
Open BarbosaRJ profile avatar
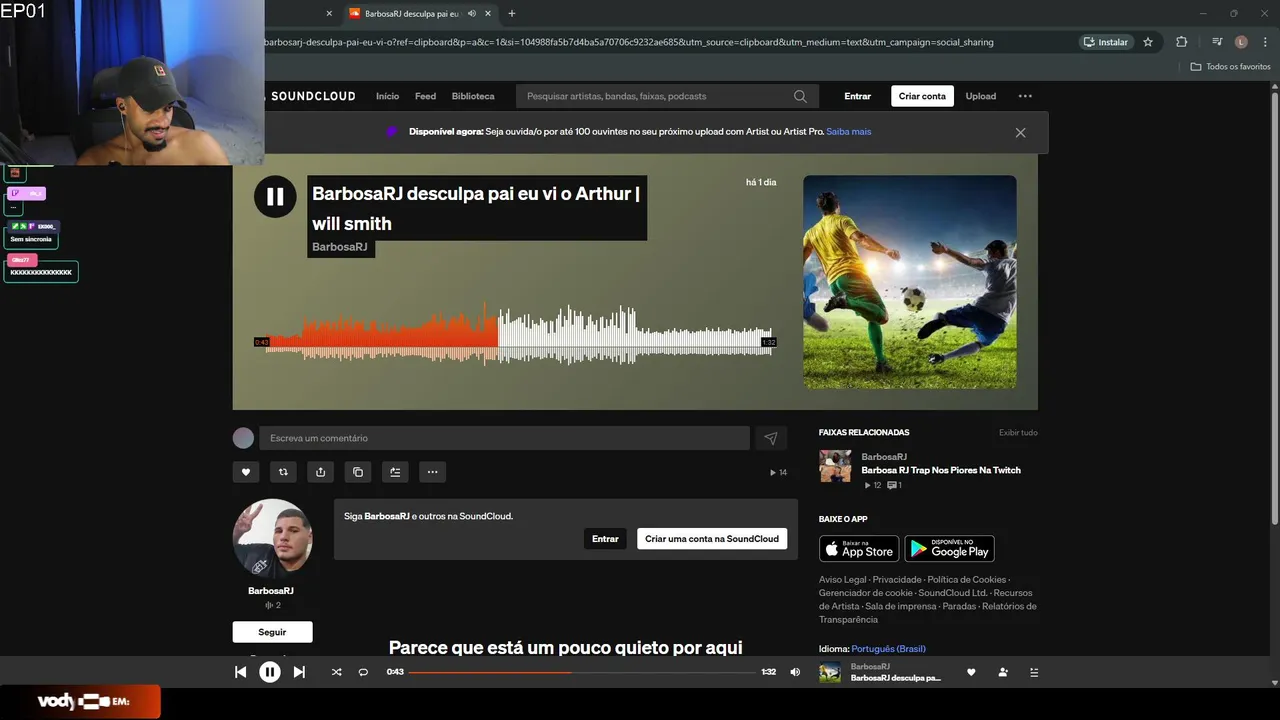[272, 538]
